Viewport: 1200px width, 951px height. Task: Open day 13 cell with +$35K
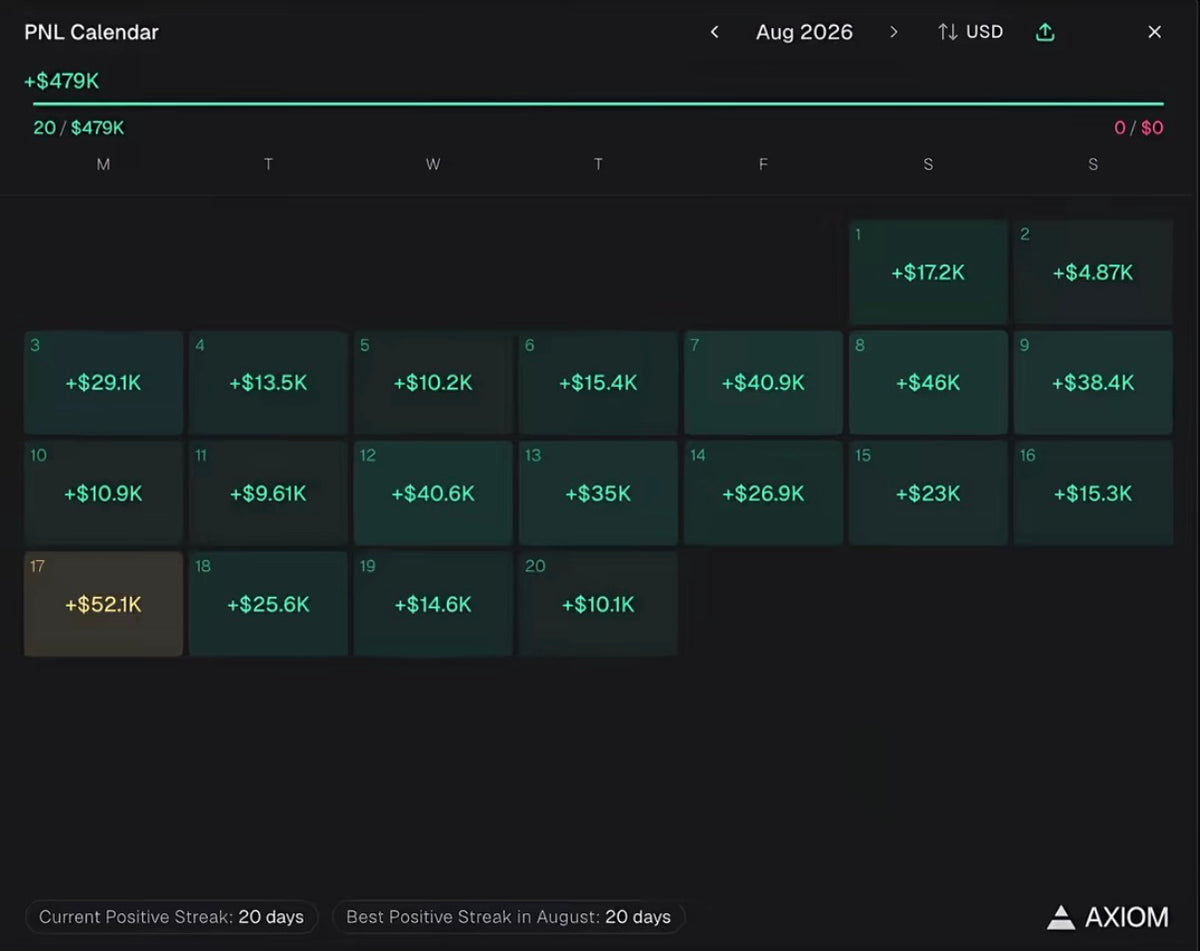598,493
